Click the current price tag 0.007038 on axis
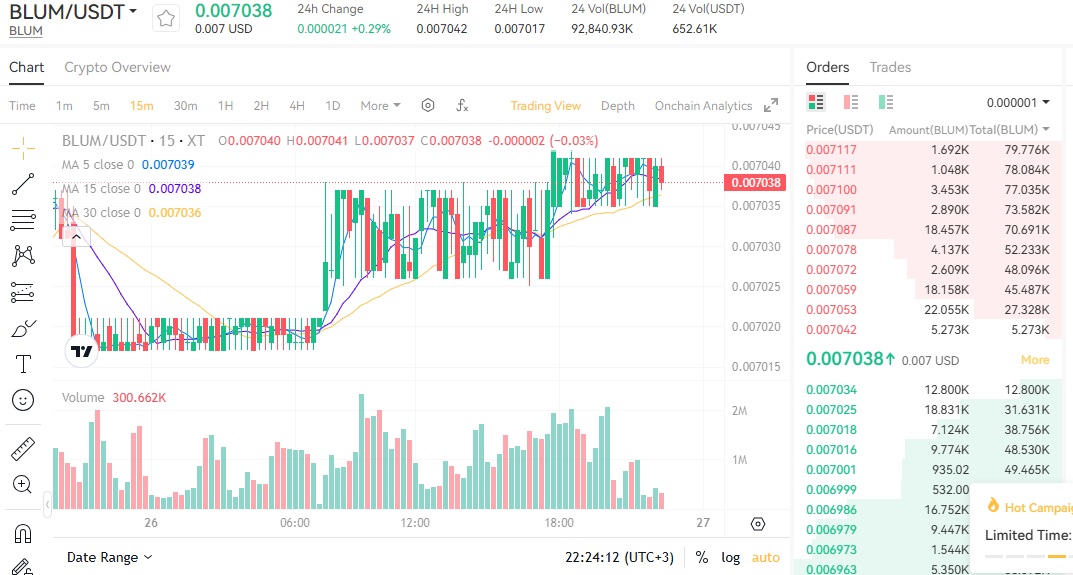The width and height of the screenshot is (1073, 575). [755, 183]
